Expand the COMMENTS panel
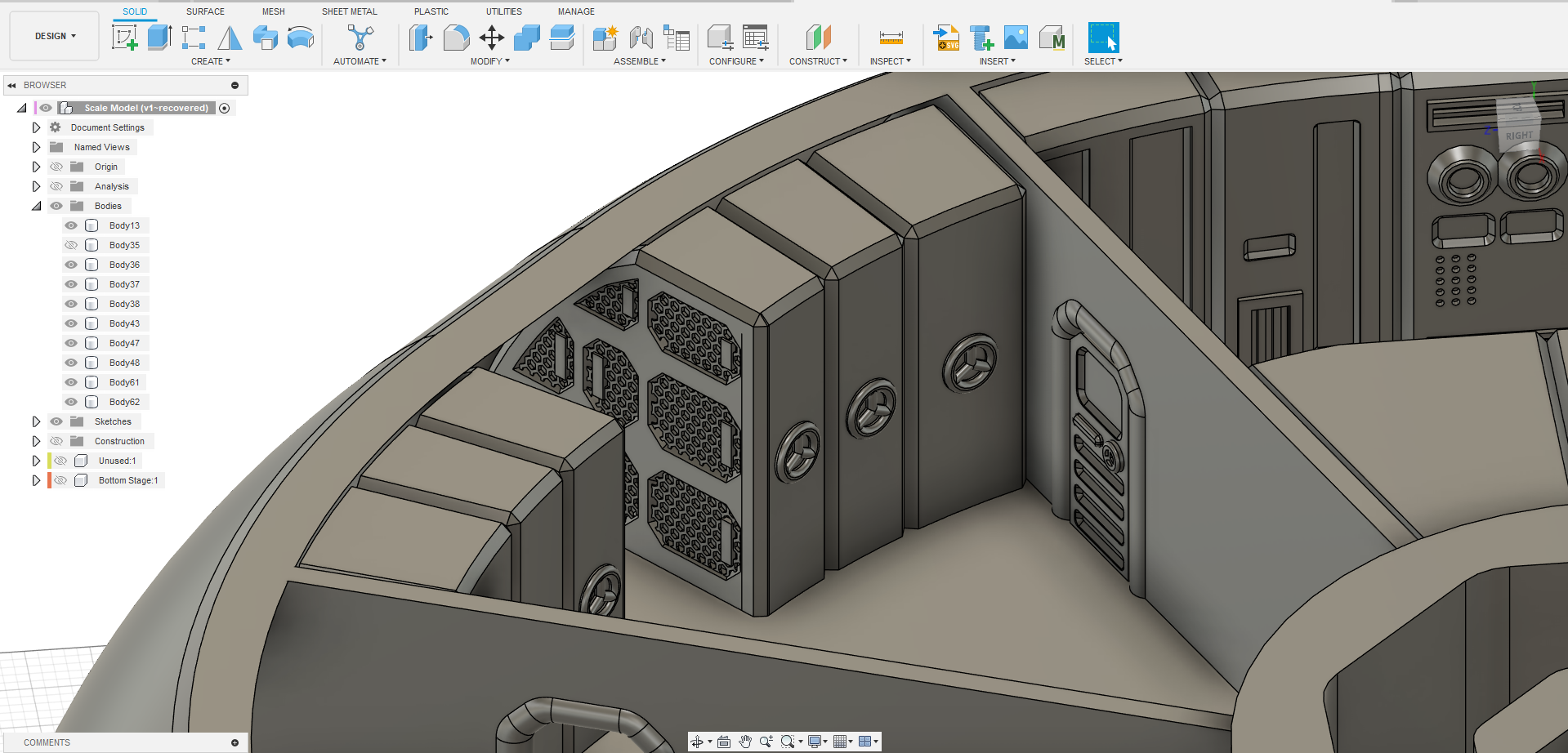The image size is (1568, 753). tap(235, 742)
